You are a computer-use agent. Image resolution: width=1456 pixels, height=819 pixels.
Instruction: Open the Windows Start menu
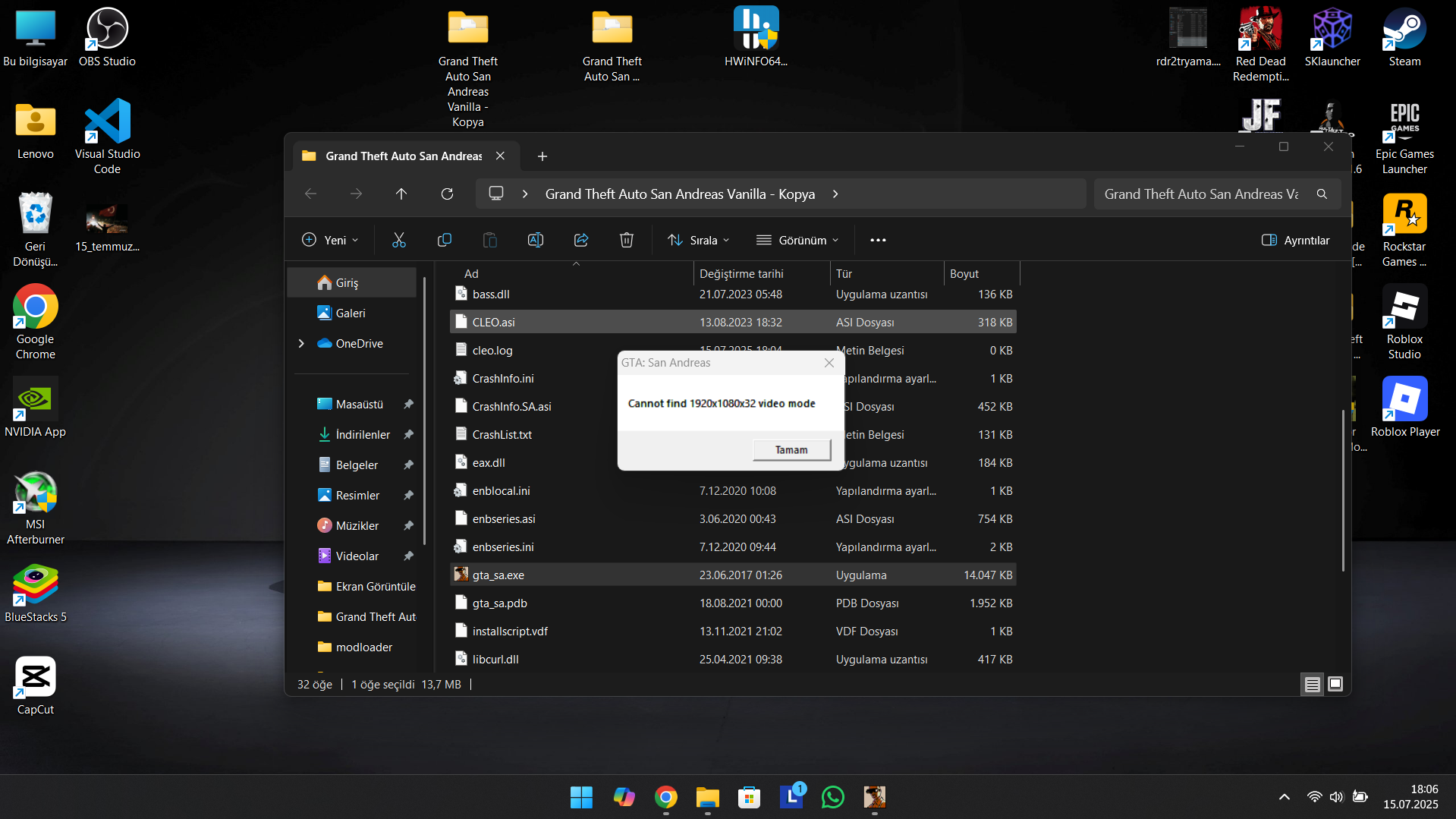pos(582,797)
